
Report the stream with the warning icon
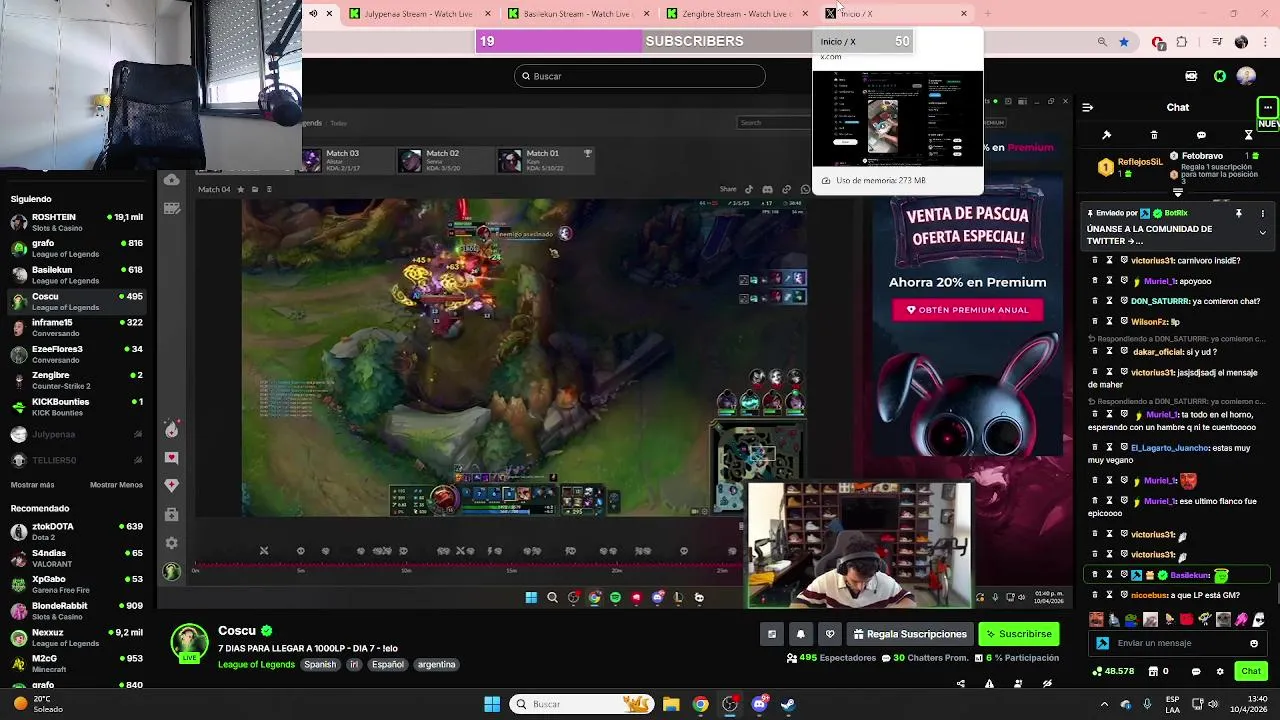click(989, 684)
